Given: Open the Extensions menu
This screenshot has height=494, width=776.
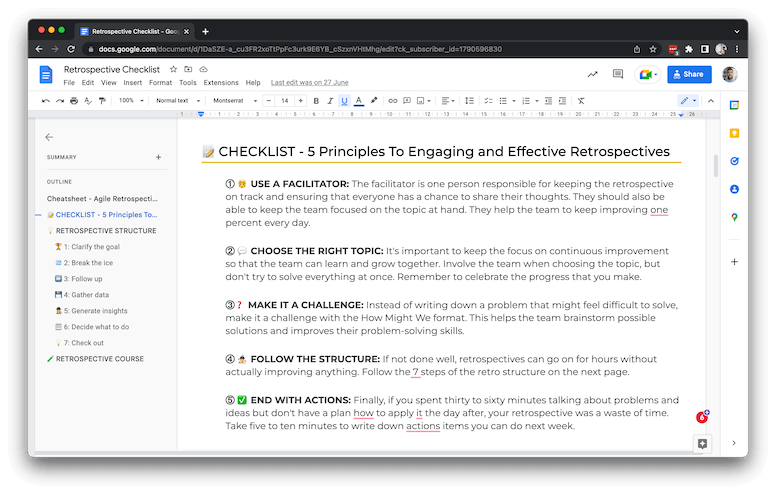Looking at the screenshot, I should pos(221,83).
